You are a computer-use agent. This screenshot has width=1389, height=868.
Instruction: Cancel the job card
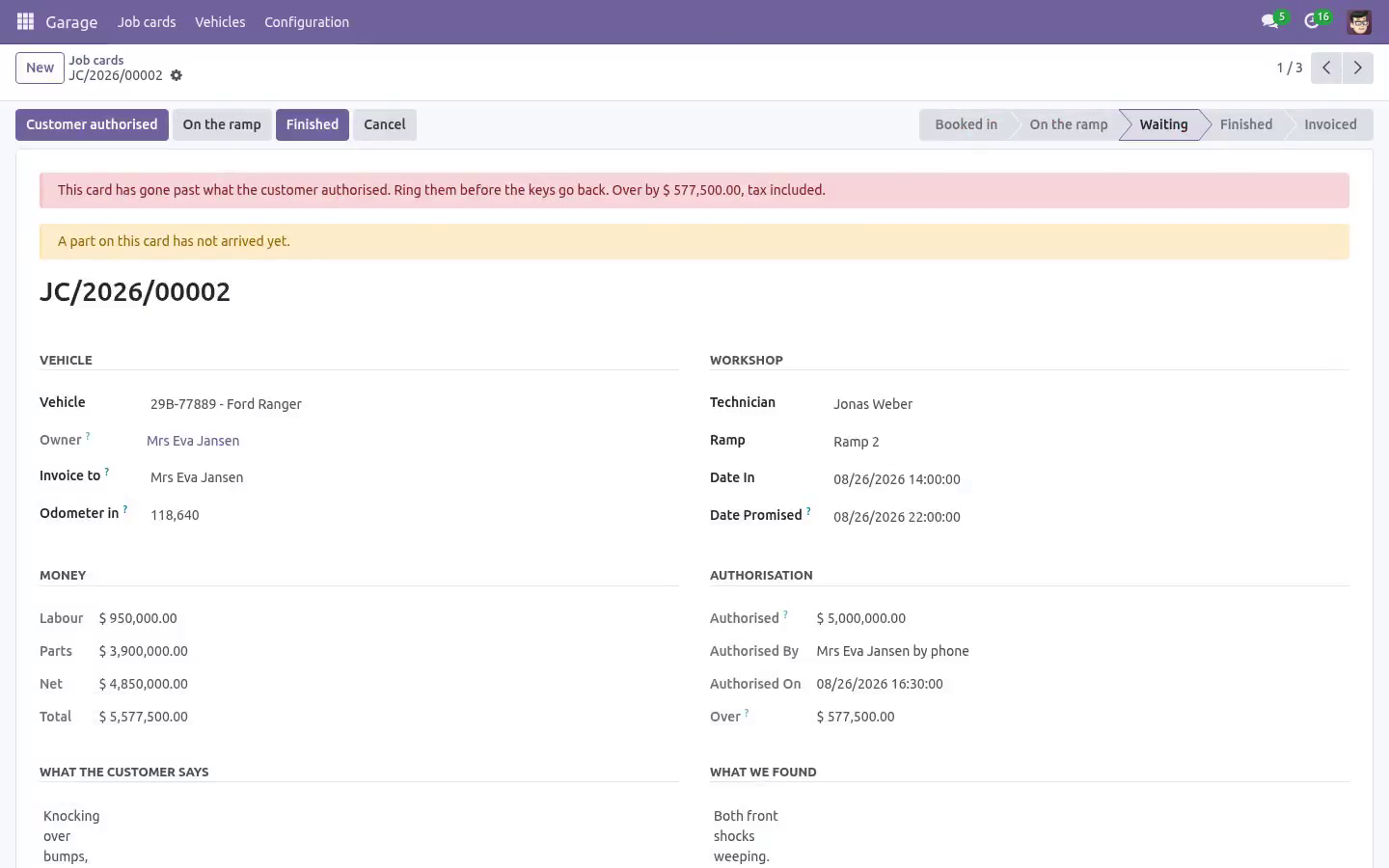pos(385,124)
